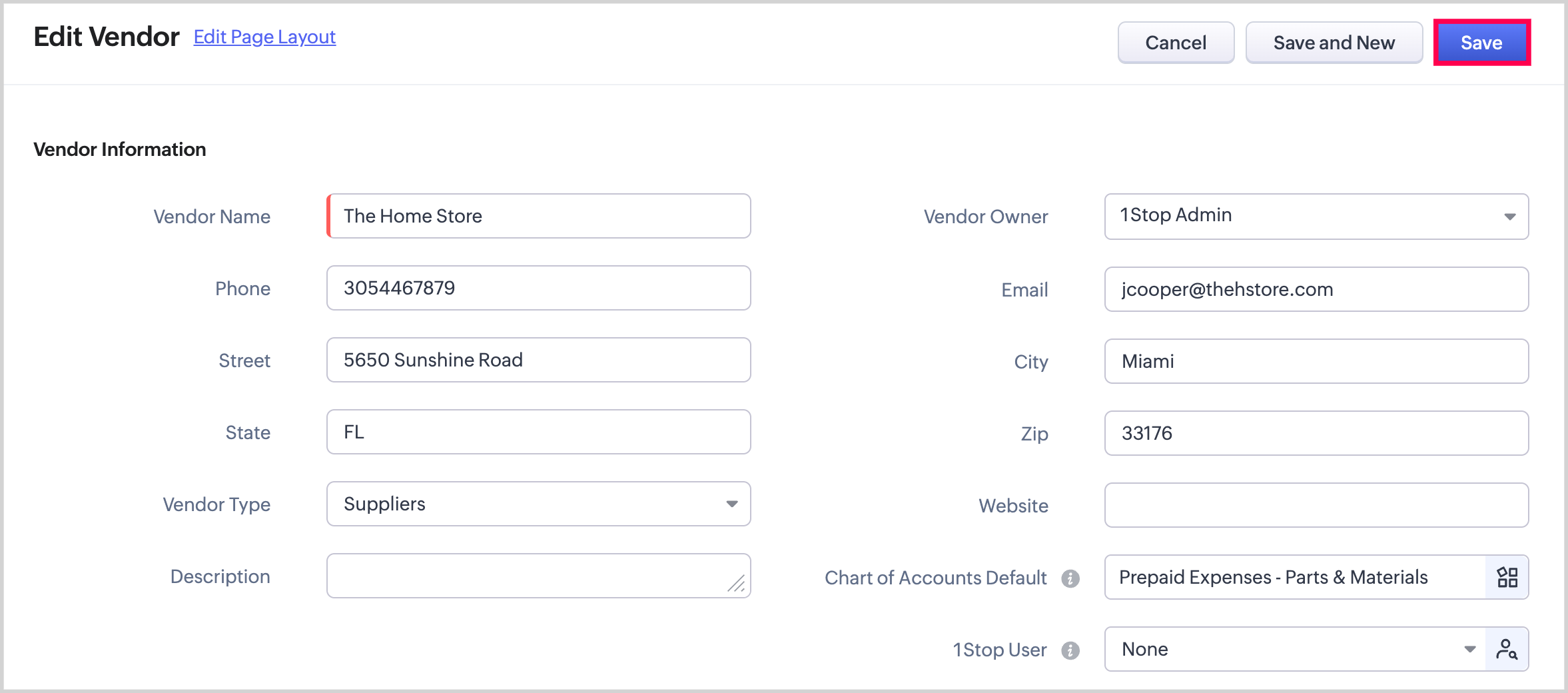Click into the Vendor Name field
This screenshot has width=1568, height=693.
(x=538, y=216)
